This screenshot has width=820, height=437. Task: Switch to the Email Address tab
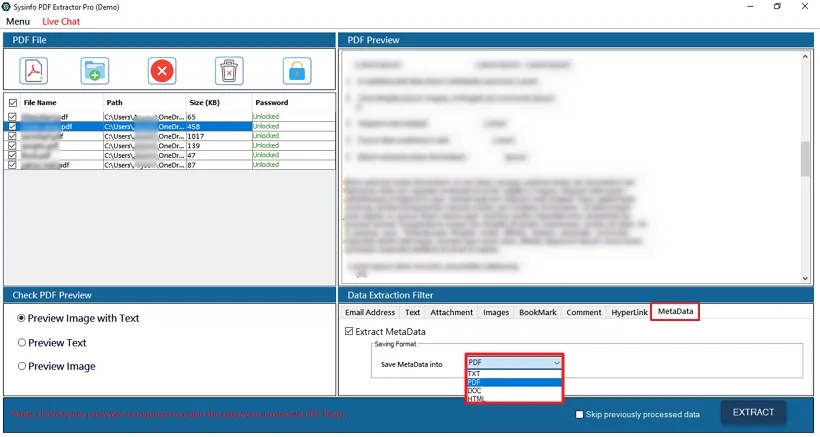tap(370, 312)
